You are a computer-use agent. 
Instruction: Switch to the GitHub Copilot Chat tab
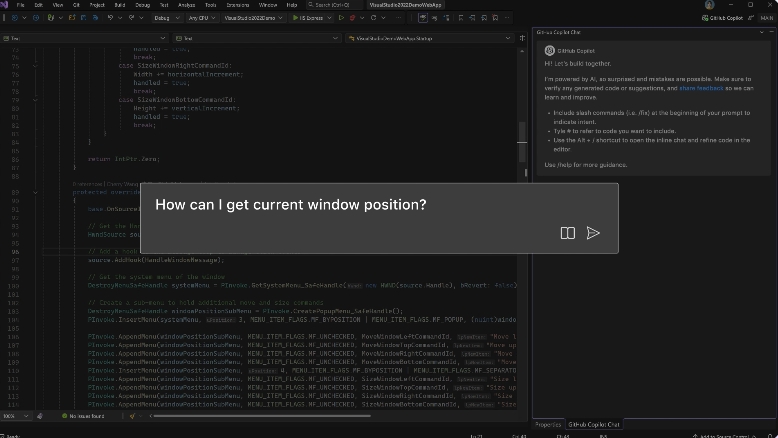point(593,425)
